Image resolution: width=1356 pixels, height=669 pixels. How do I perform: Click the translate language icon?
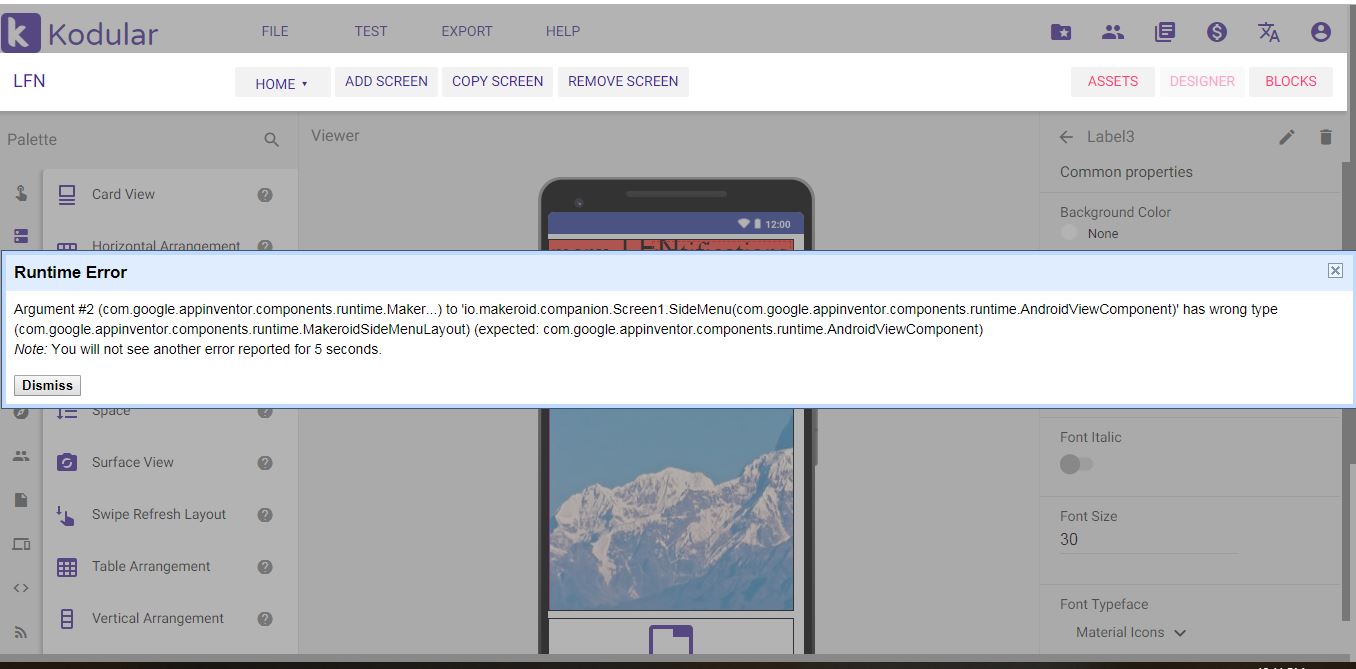(1268, 32)
